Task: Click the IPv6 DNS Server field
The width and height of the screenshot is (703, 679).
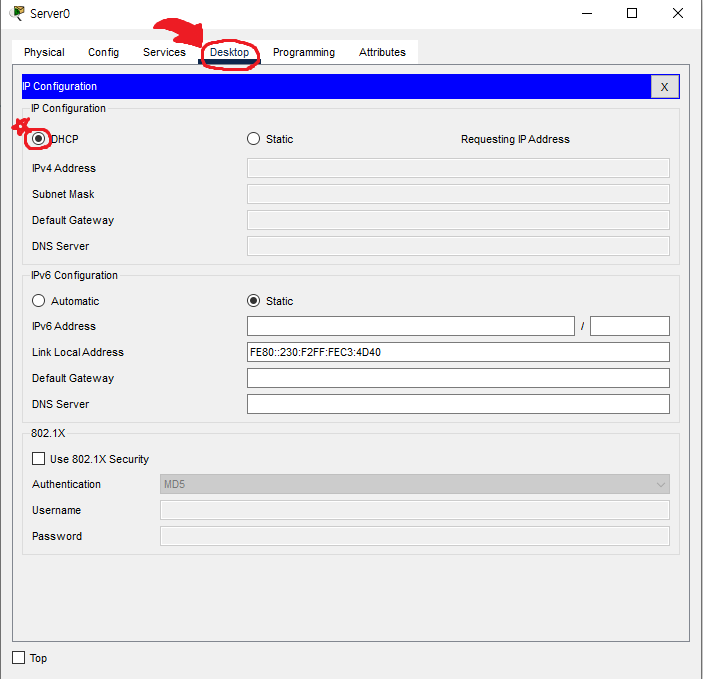Action: click(458, 404)
